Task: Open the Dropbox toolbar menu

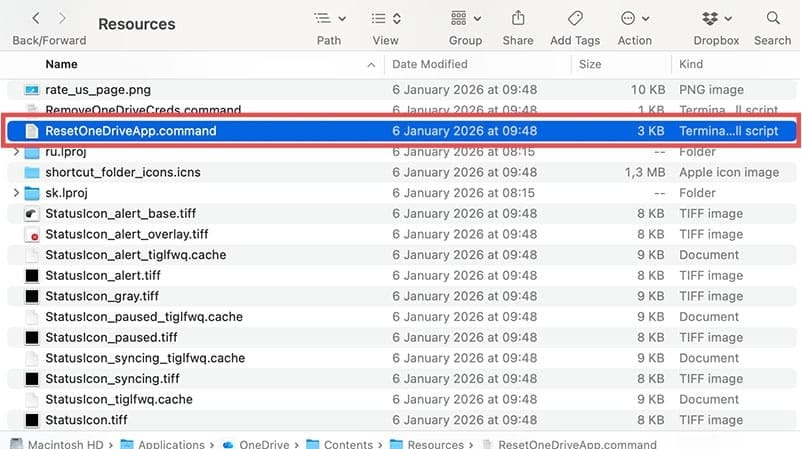Action: (716, 18)
